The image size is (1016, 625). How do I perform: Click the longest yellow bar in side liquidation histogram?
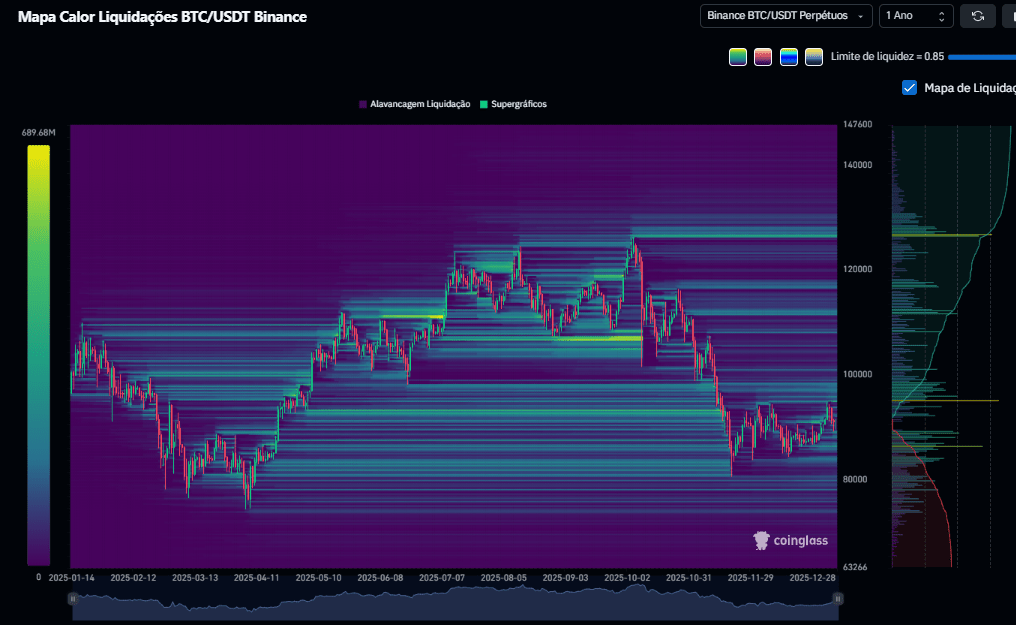(945, 401)
